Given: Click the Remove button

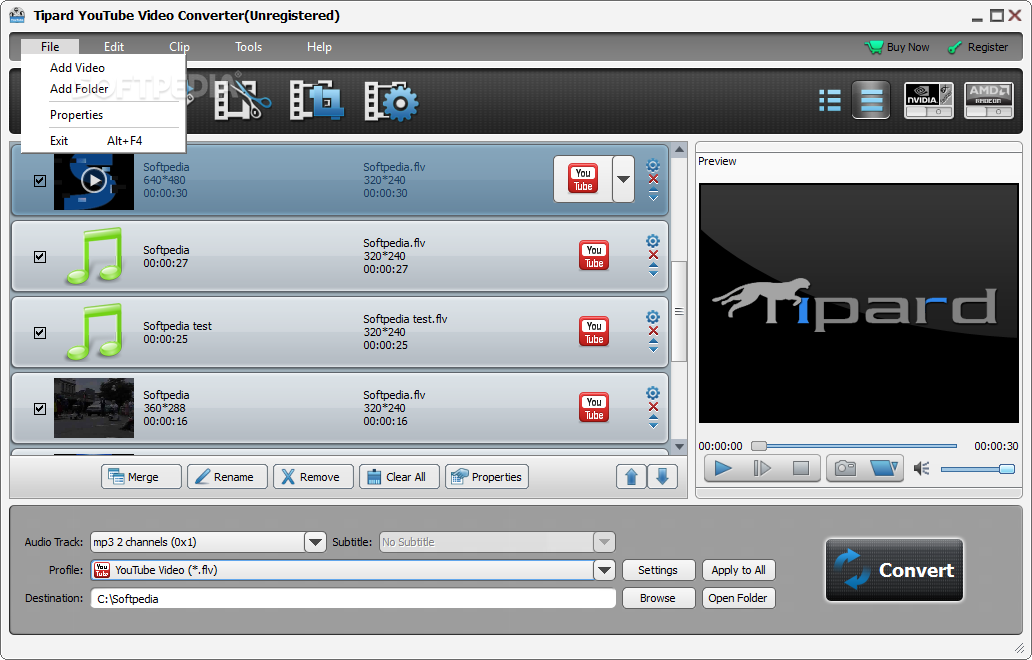Looking at the screenshot, I should (313, 476).
